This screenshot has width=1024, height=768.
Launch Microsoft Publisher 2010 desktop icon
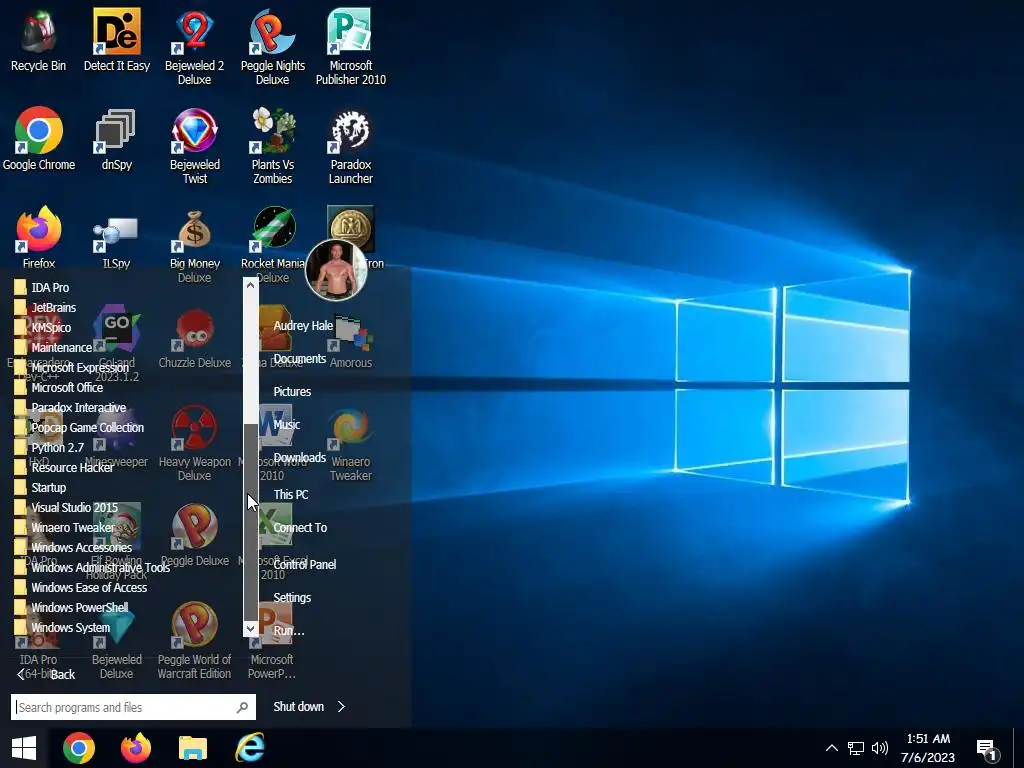(x=351, y=47)
